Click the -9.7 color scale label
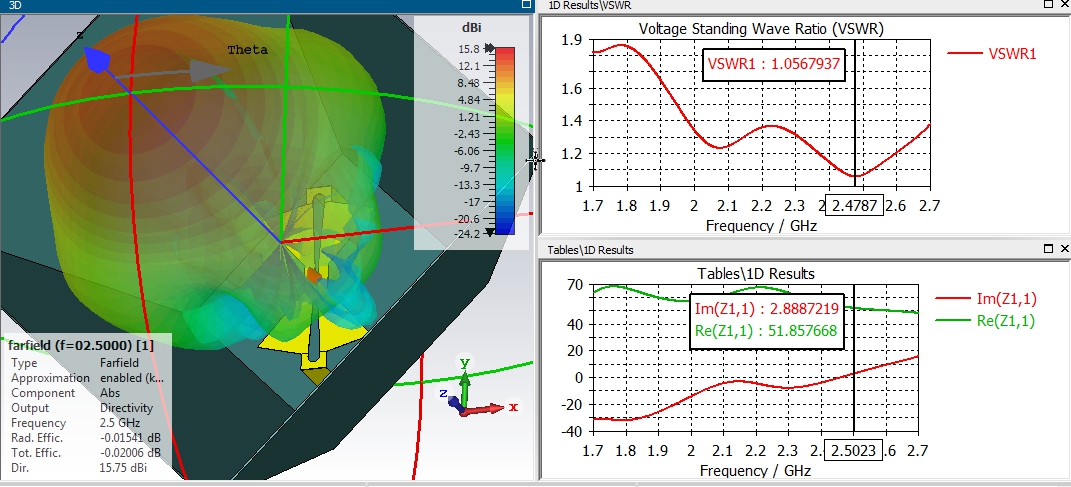 (469, 168)
